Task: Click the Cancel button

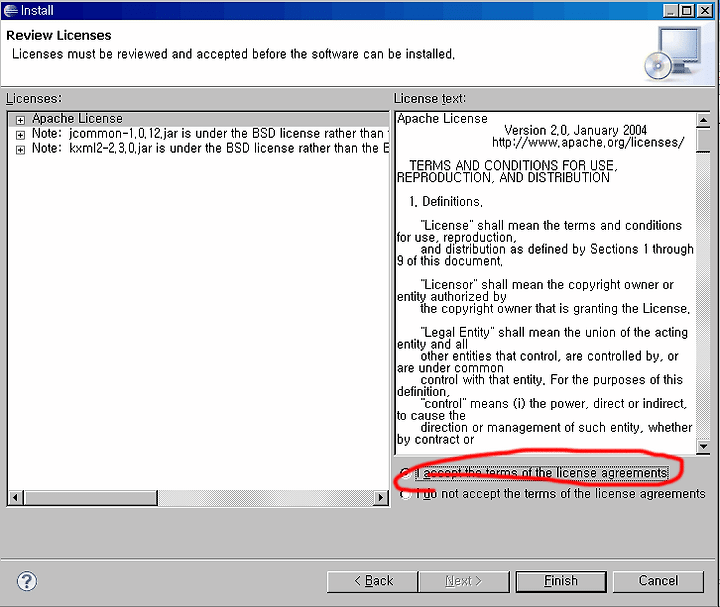Action: [x=658, y=581]
